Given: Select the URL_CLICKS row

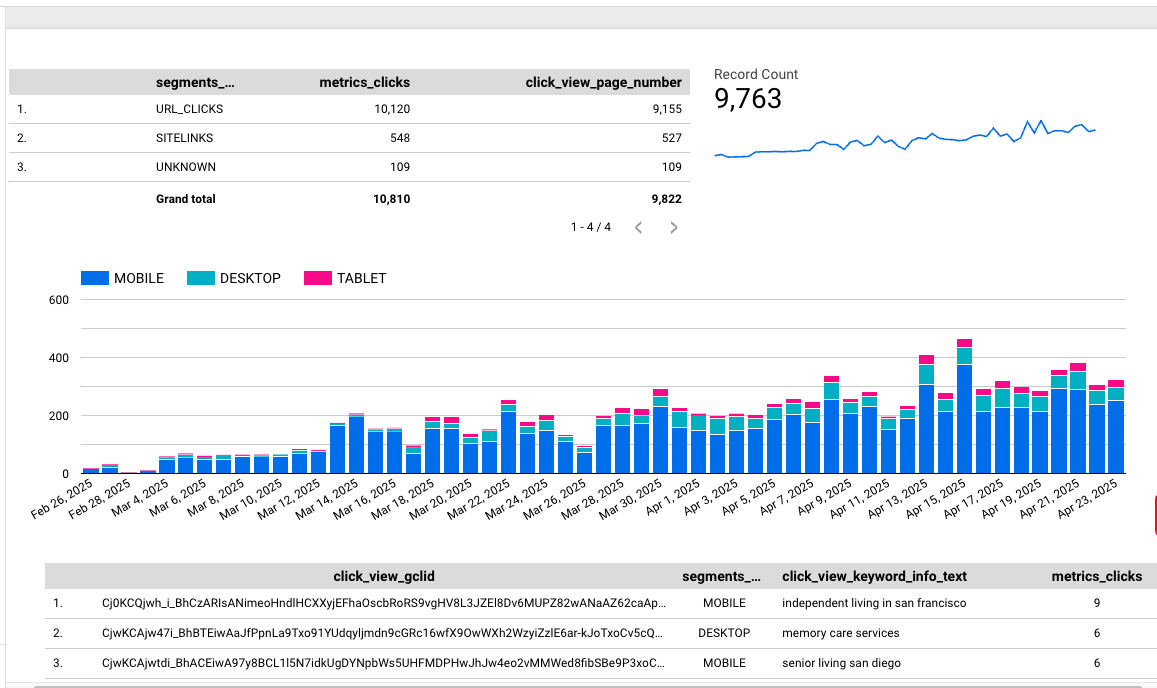Looking at the screenshot, I should pos(189,108).
